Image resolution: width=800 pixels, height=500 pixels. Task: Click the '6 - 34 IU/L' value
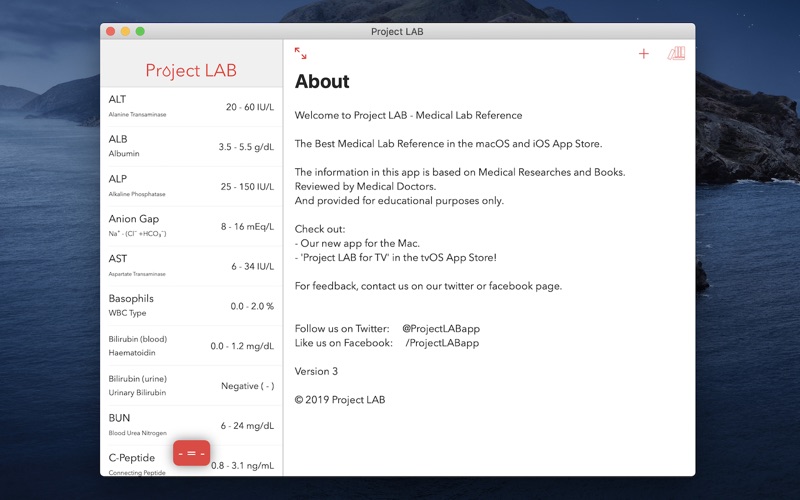pyautogui.click(x=253, y=266)
